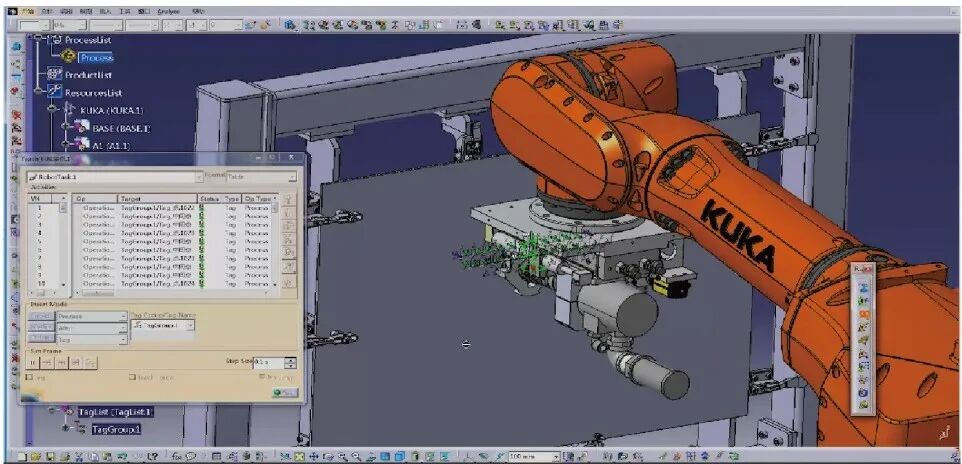Tick the leftmost checkbox at Teach dialog bottom
The image size is (962, 464).
pyautogui.click(x=29, y=377)
